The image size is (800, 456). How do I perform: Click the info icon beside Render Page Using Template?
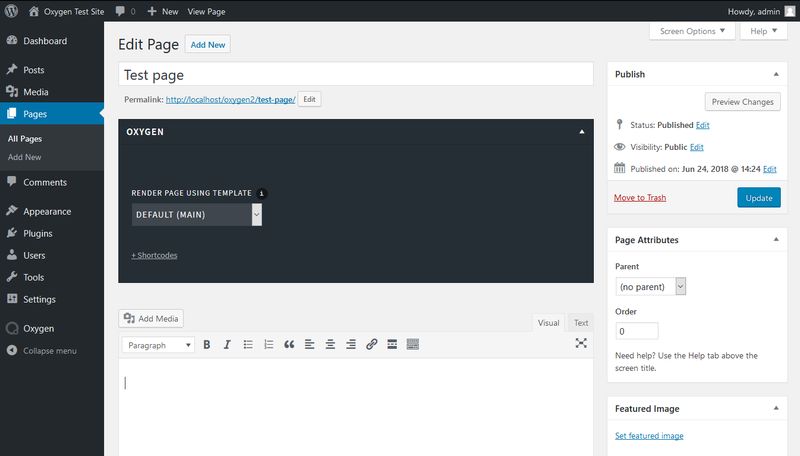[x=261, y=193]
